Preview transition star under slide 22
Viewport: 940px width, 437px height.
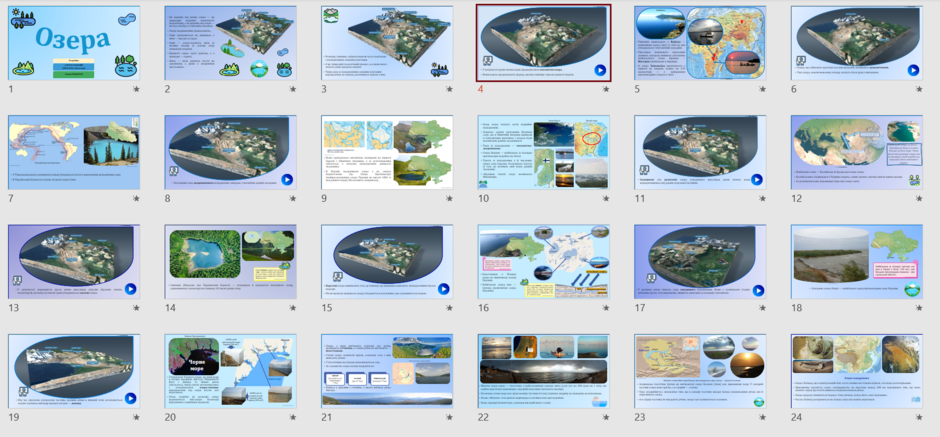click(605, 417)
